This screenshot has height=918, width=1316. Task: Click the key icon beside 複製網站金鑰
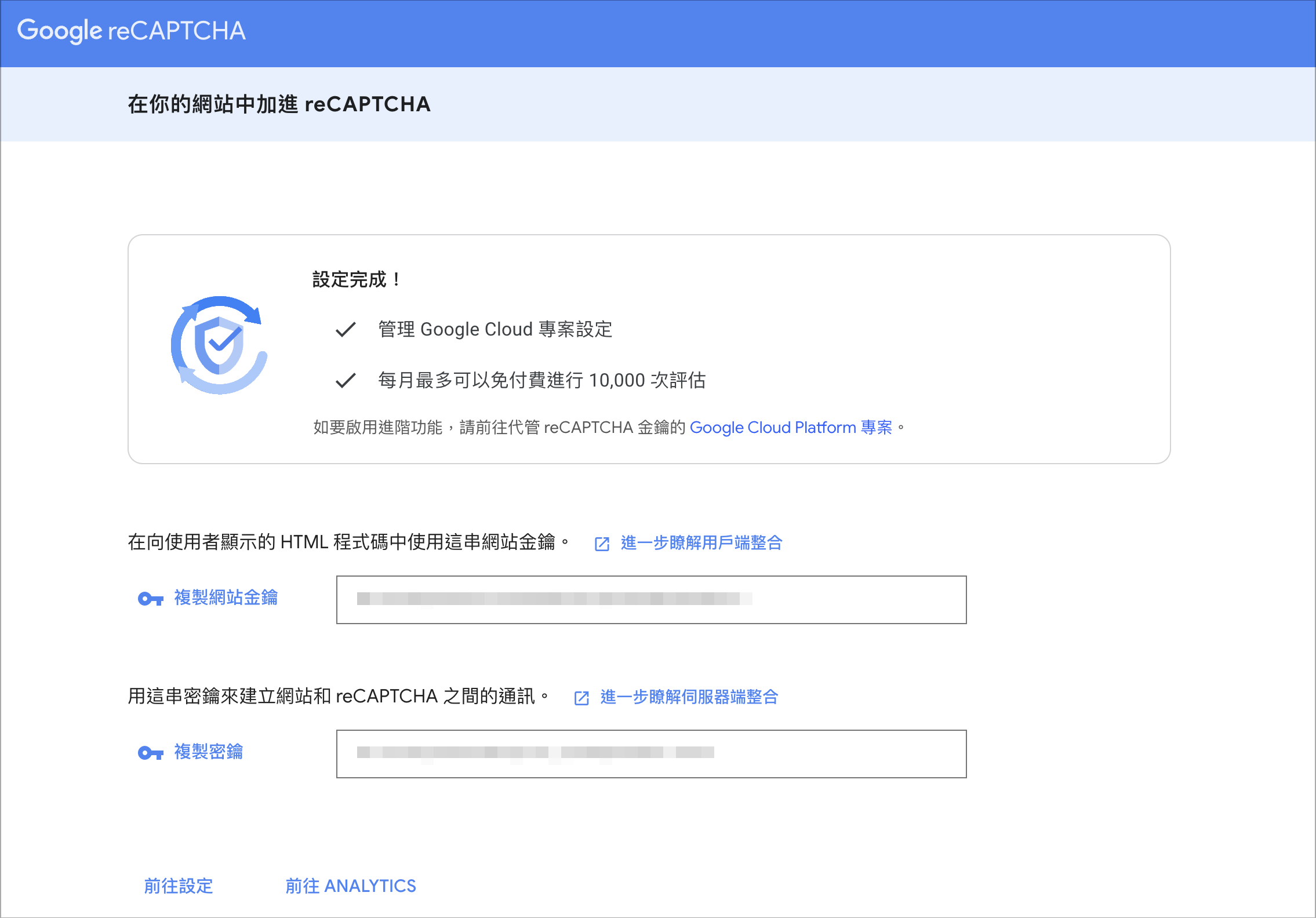coord(151,599)
